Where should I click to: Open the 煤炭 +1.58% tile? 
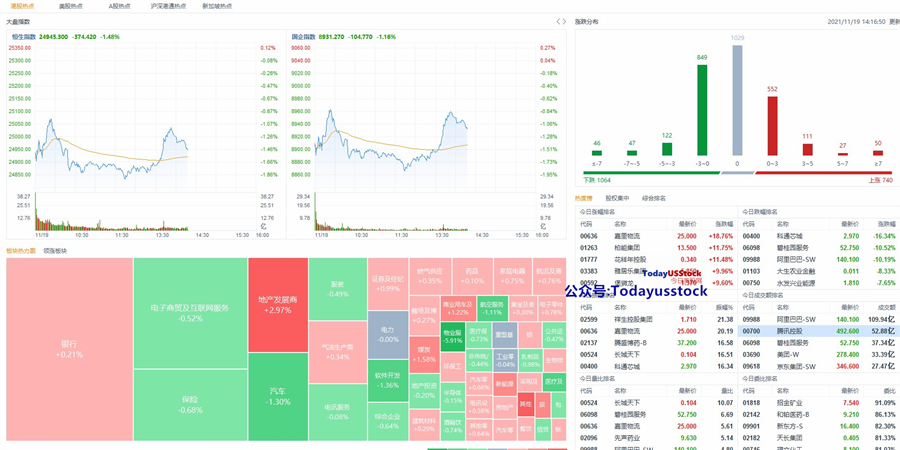(424, 354)
